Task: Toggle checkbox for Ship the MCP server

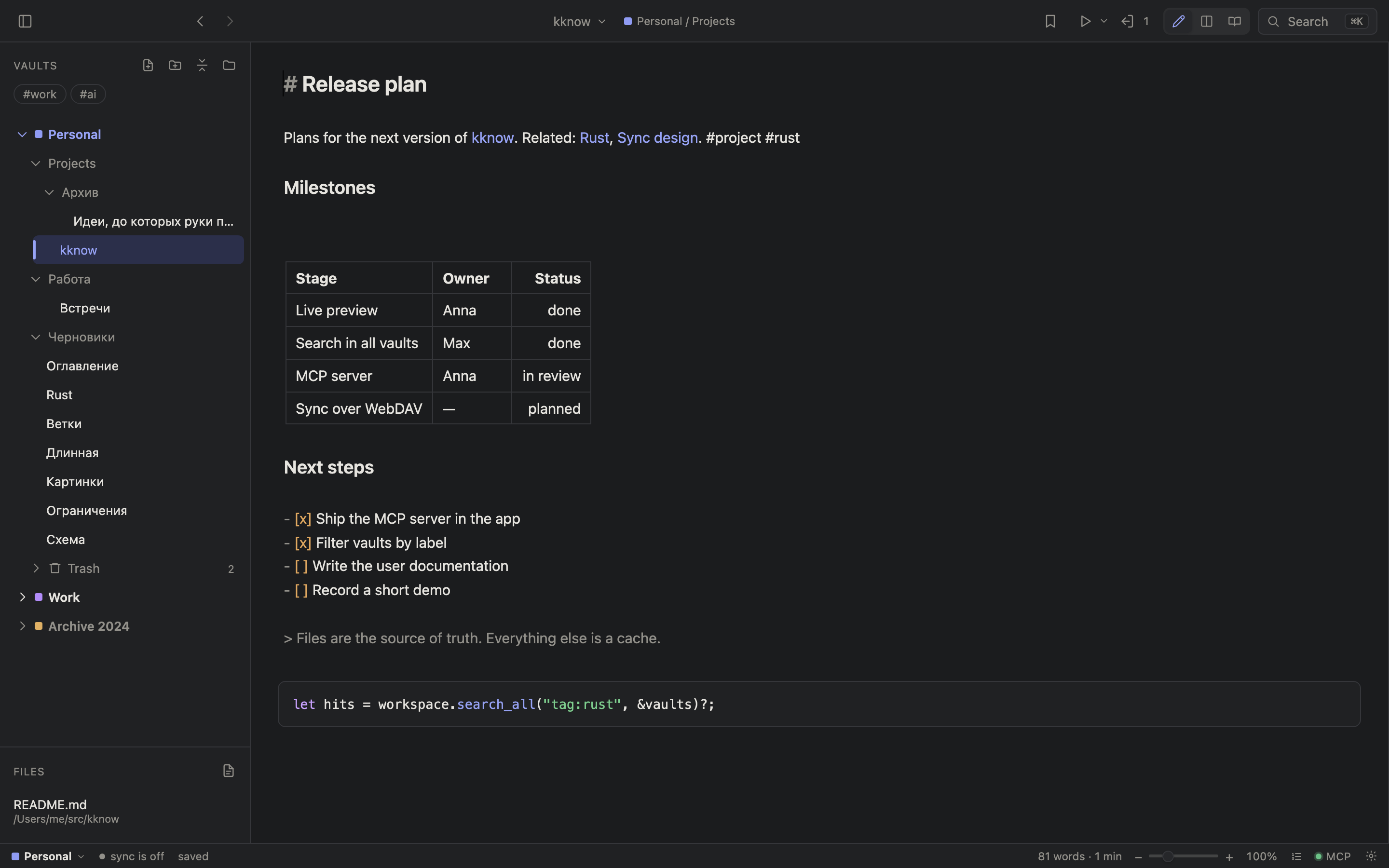Action: (302, 518)
